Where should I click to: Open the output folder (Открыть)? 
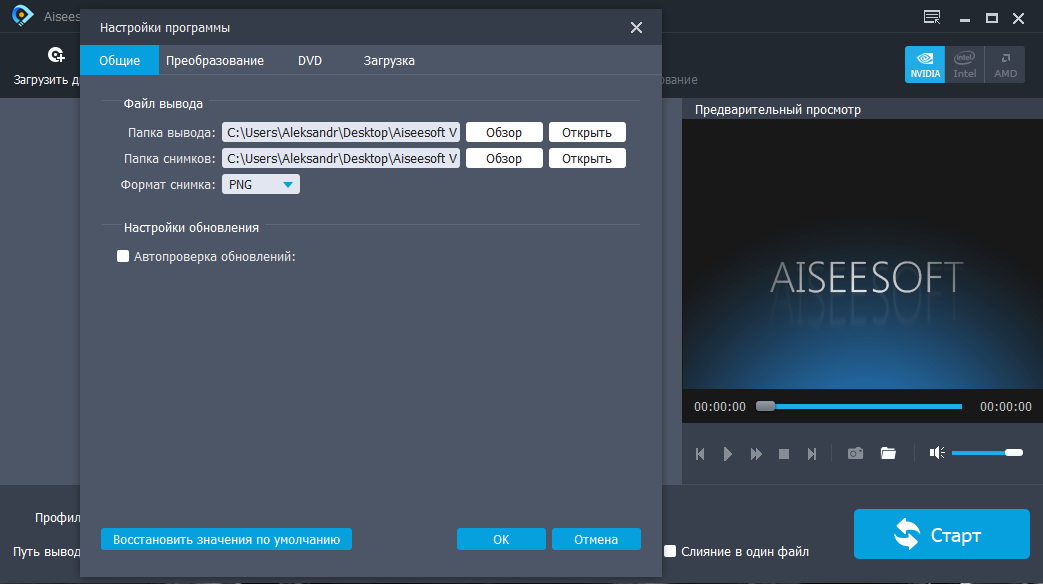click(x=587, y=132)
